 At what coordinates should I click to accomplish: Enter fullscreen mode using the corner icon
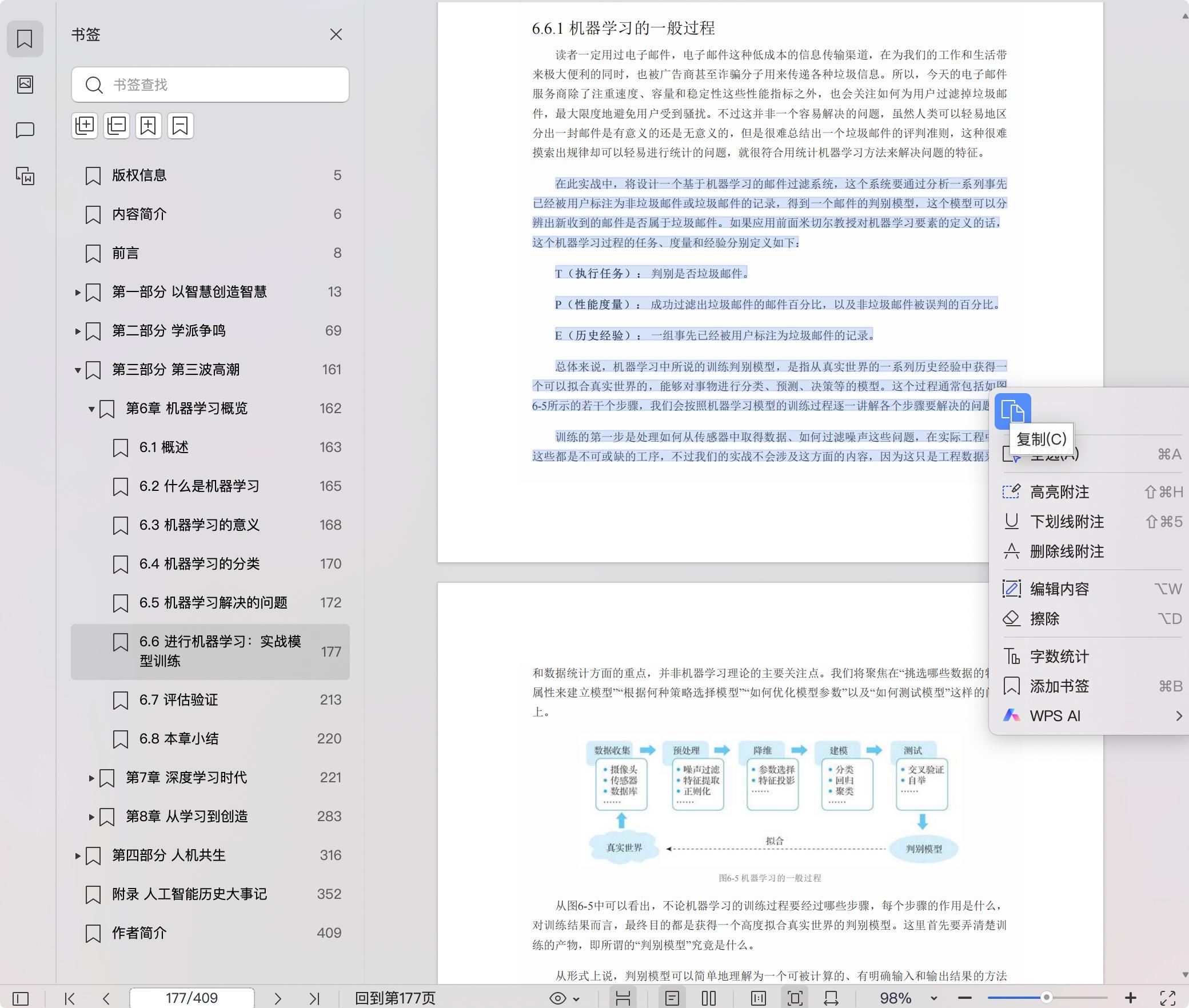point(1166,998)
